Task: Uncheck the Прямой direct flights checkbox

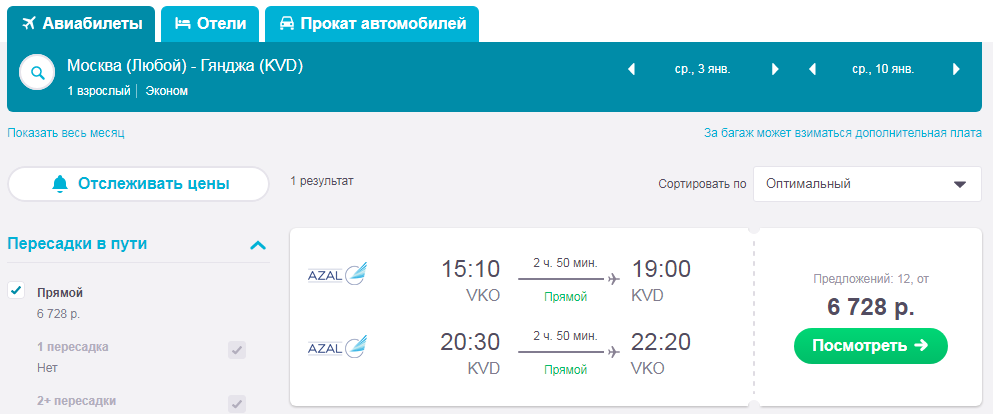Action: point(16,291)
